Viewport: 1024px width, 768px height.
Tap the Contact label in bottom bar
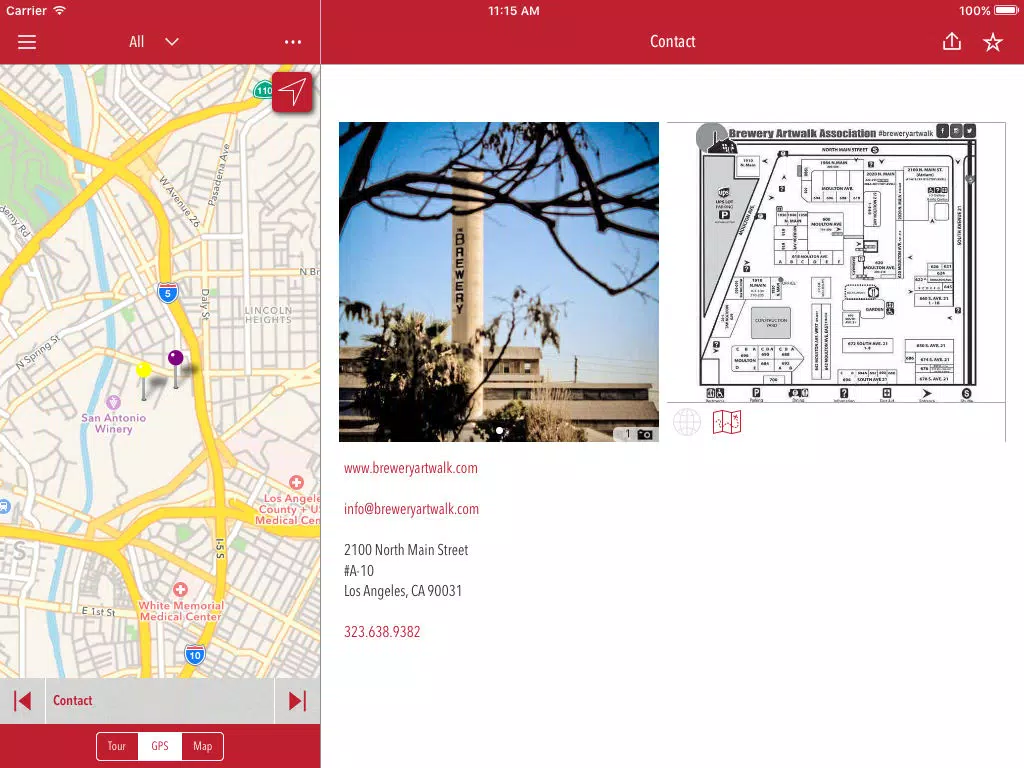[x=72, y=701]
